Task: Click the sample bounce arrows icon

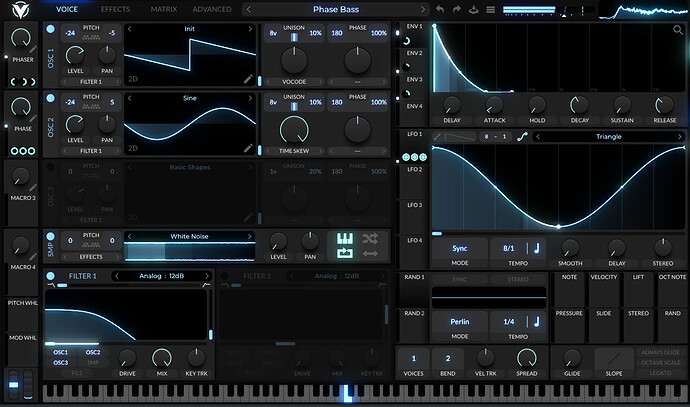Action: tap(371, 254)
